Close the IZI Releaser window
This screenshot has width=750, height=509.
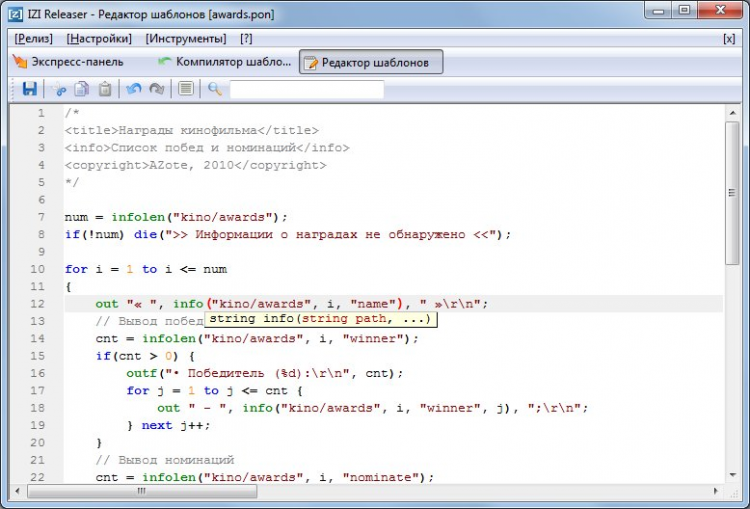click(x=720, y=10)
